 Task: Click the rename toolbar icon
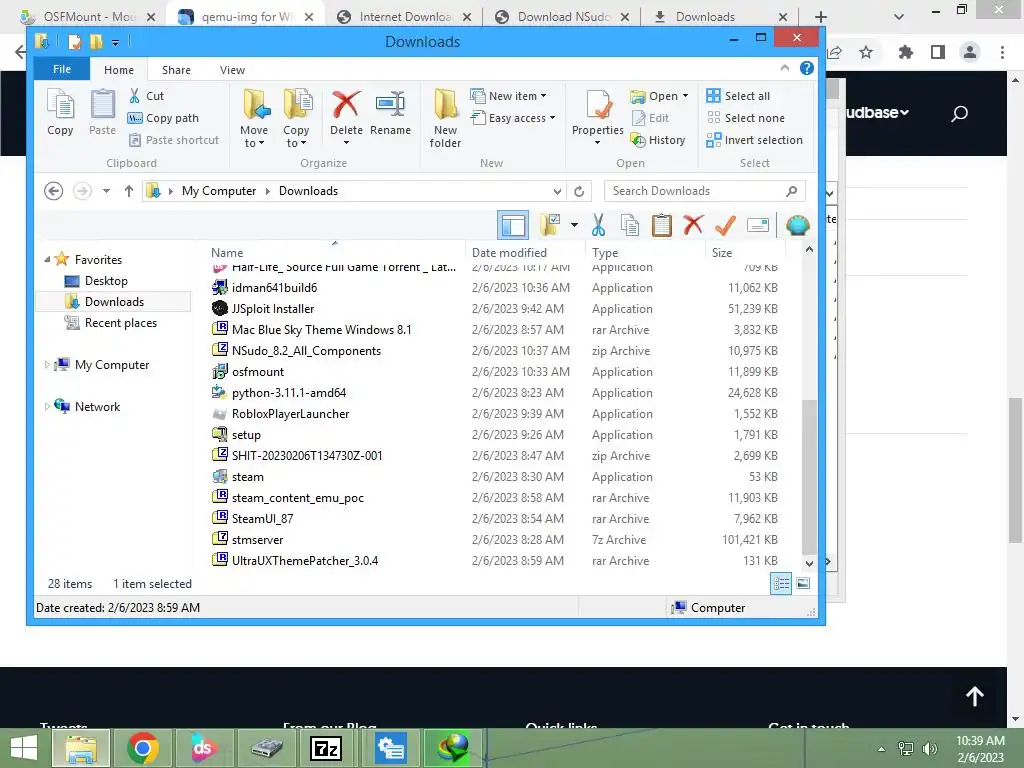[758, 225]
